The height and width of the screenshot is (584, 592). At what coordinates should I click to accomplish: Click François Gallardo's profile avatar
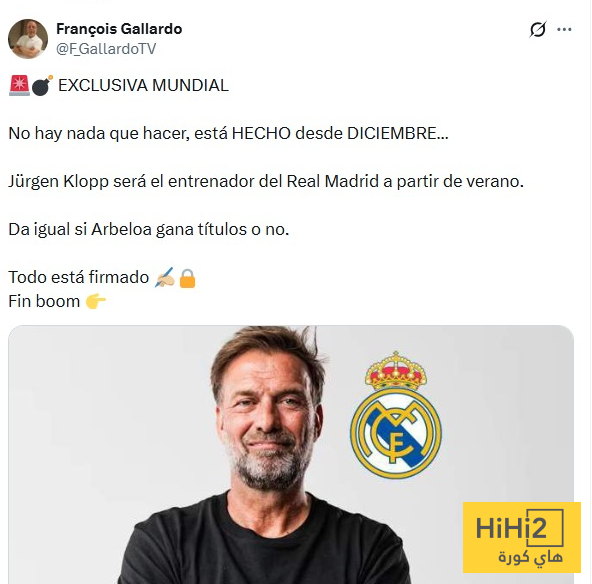(28, 39)
